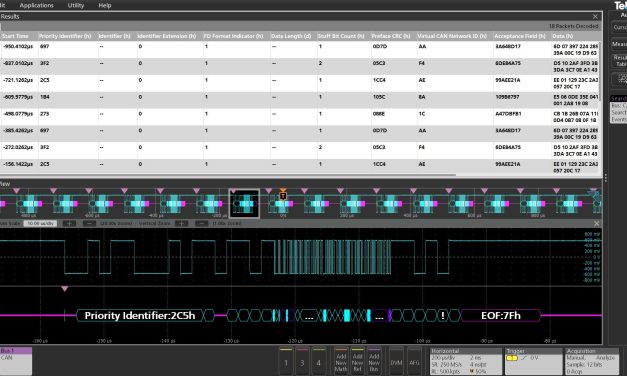The width and height of the screenshot is (627, 376).
Task: Turn on channel 3 button
Action: point(302,362)
